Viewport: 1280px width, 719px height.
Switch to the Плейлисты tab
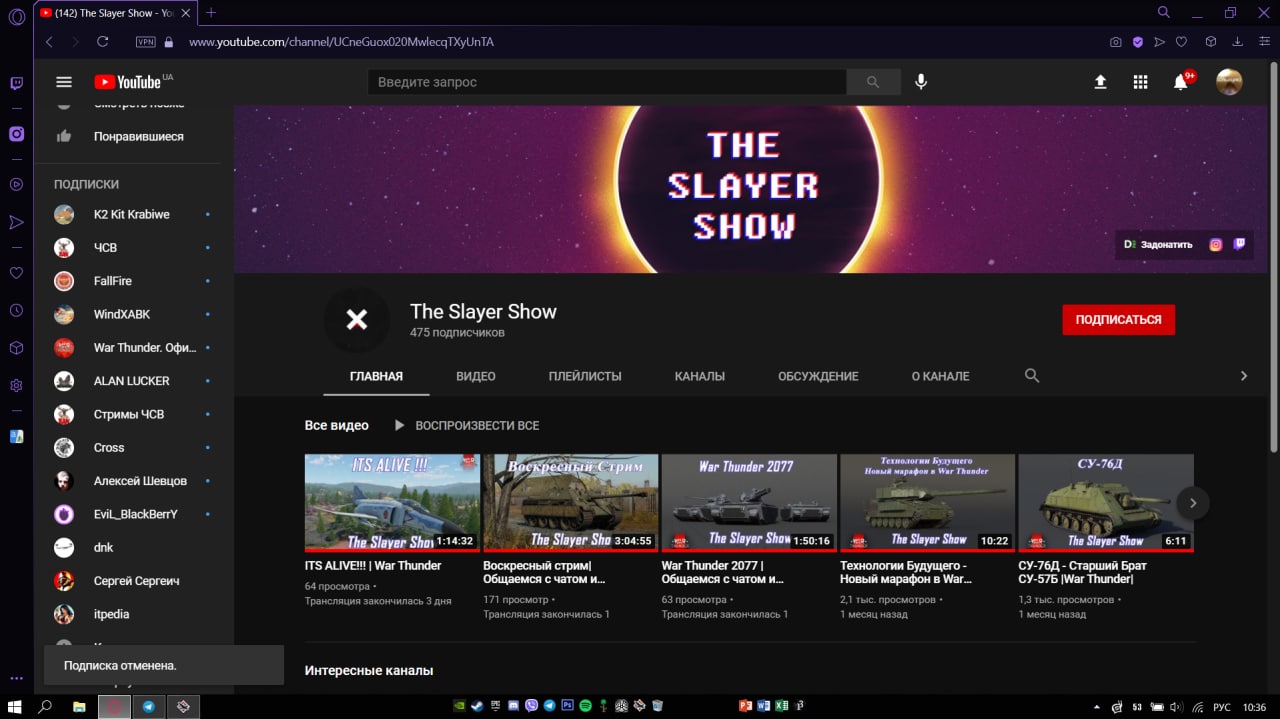[585, 376]
